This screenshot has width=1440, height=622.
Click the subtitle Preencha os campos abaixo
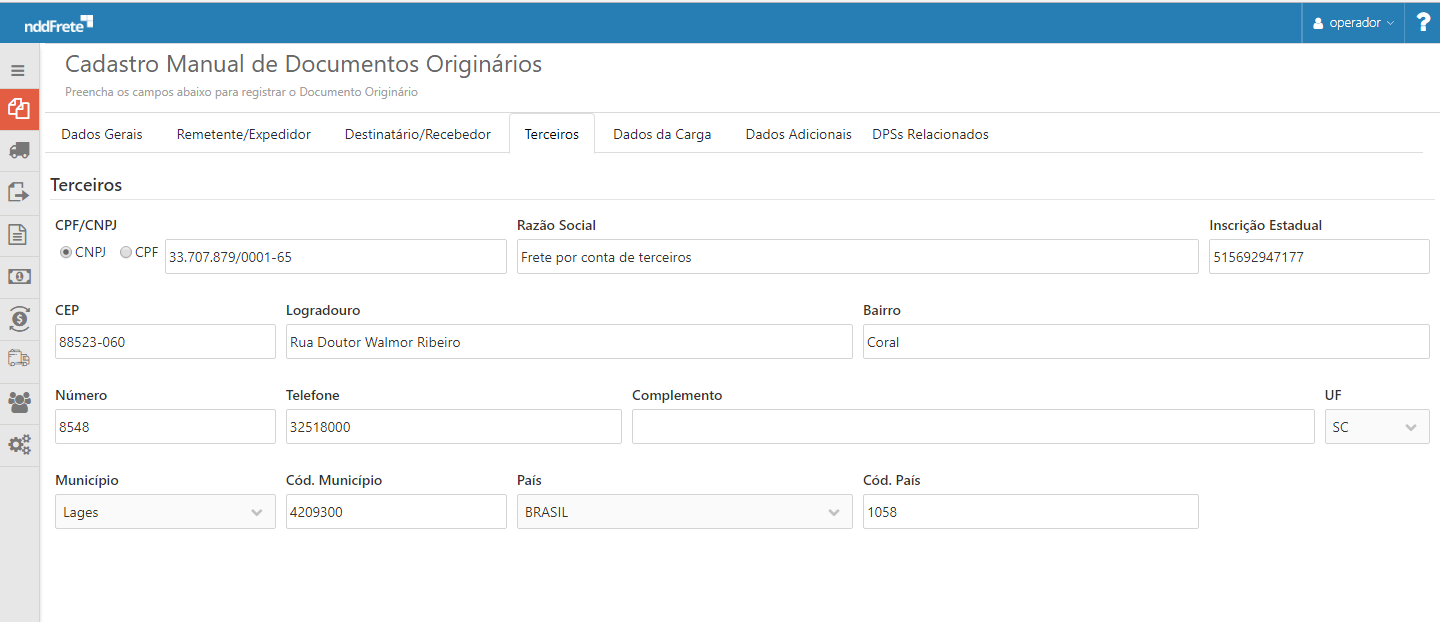pyautogui.click(x=241, y=92)
